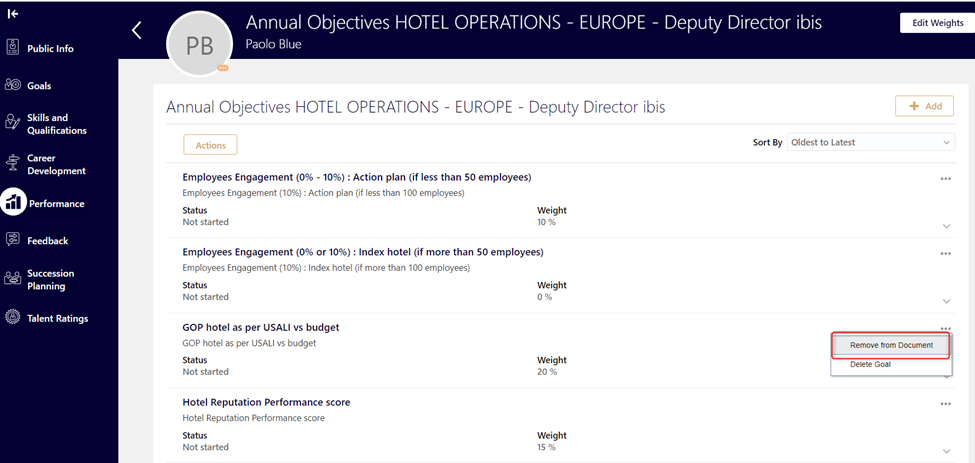
Task: Go back using the left chevron arrow
Action: click(x=137, y=30)
